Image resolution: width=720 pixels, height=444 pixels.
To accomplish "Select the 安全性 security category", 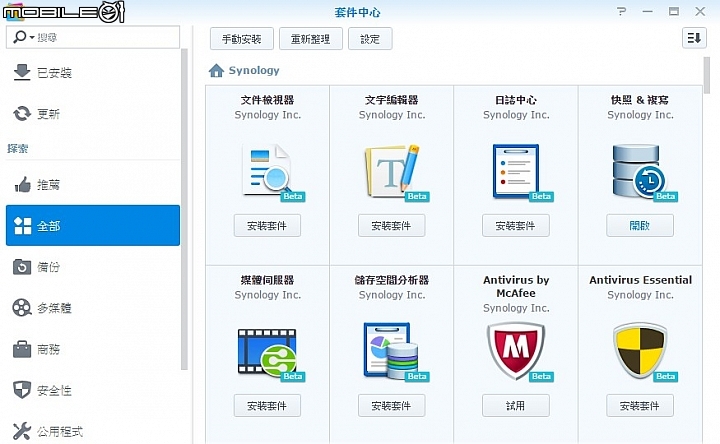I will pyautogui.click(x=93, y=390).
